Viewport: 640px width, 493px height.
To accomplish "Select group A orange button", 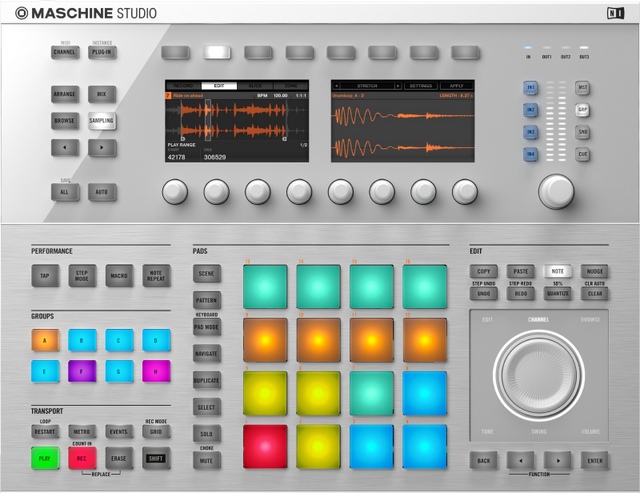I will click(45, 340).
